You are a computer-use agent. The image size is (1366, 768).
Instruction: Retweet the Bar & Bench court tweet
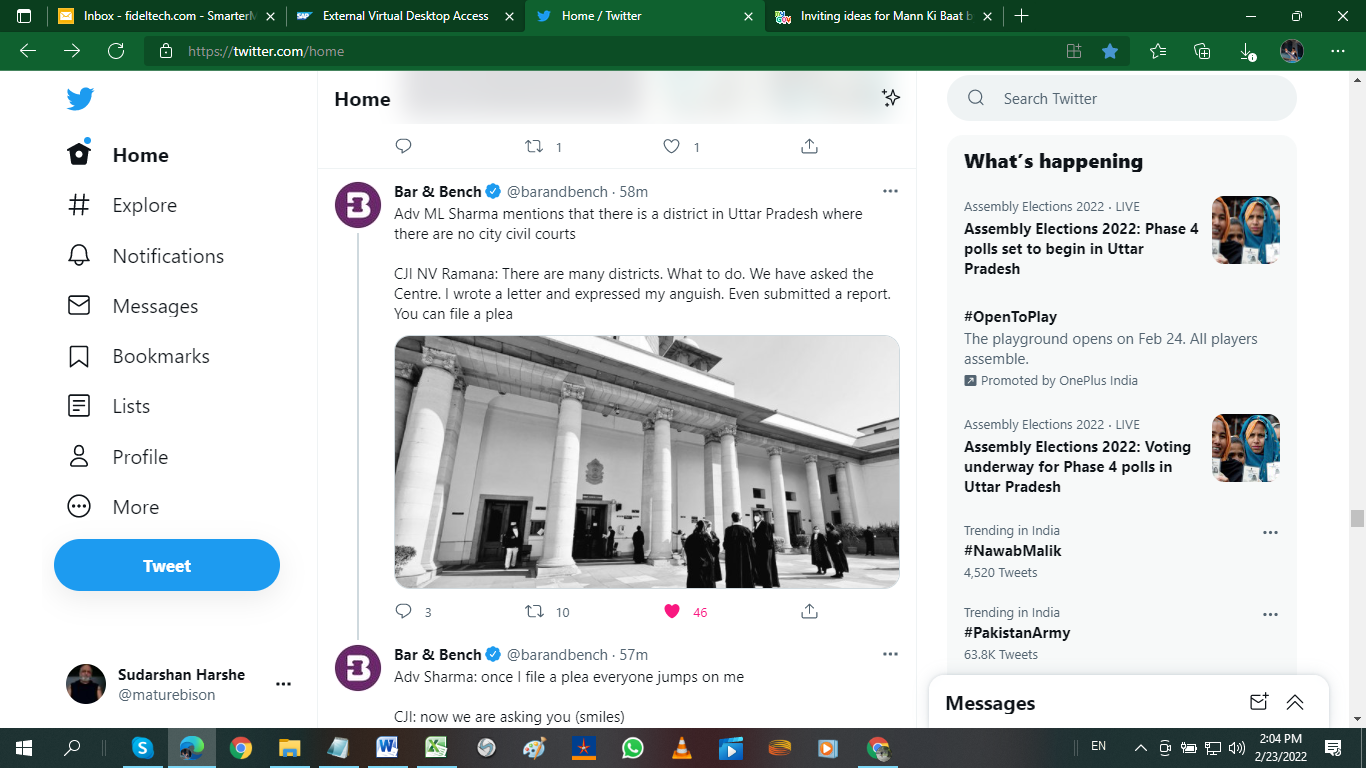[x=535, y=611]
